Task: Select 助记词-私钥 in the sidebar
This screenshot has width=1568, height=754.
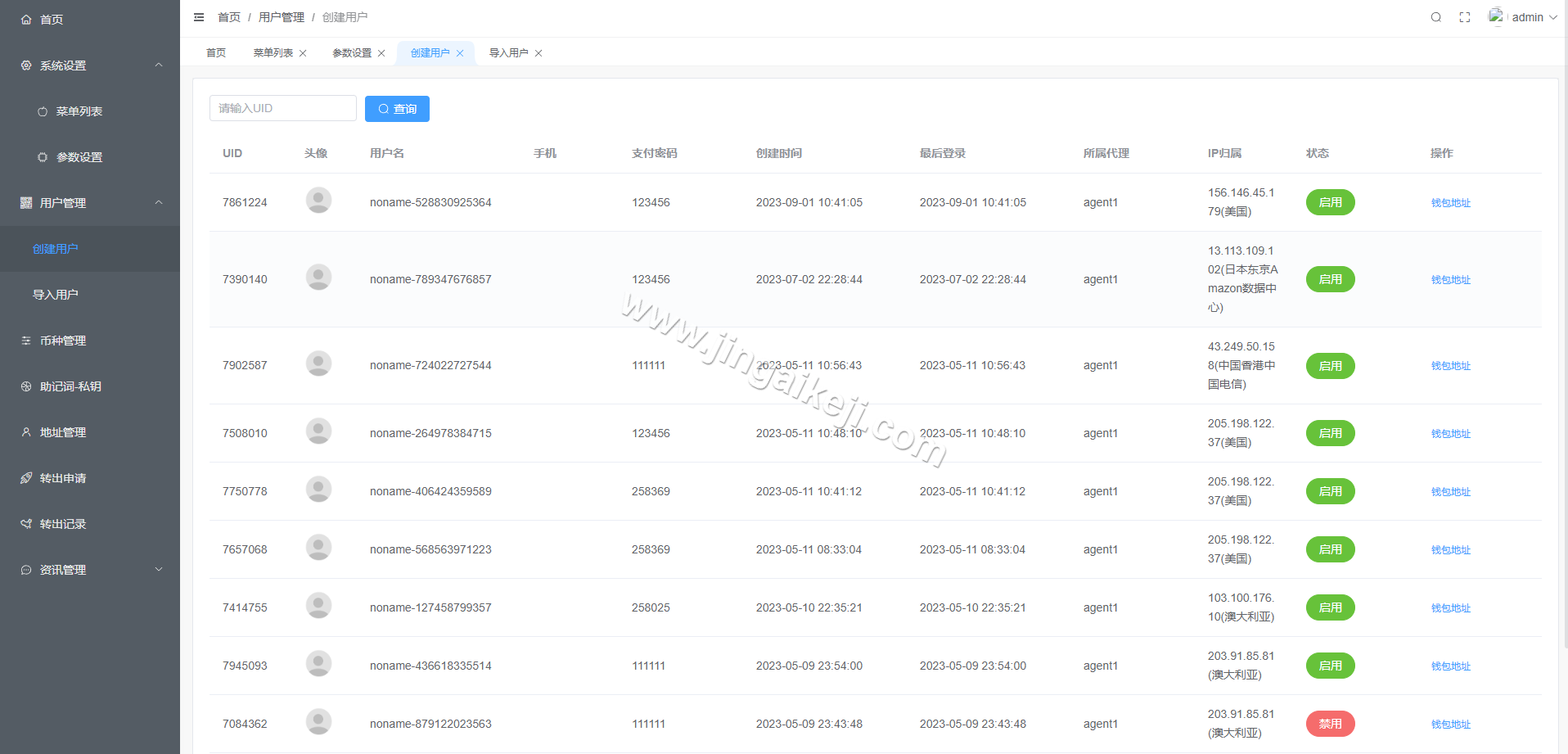Action: (x=70, y=386)
